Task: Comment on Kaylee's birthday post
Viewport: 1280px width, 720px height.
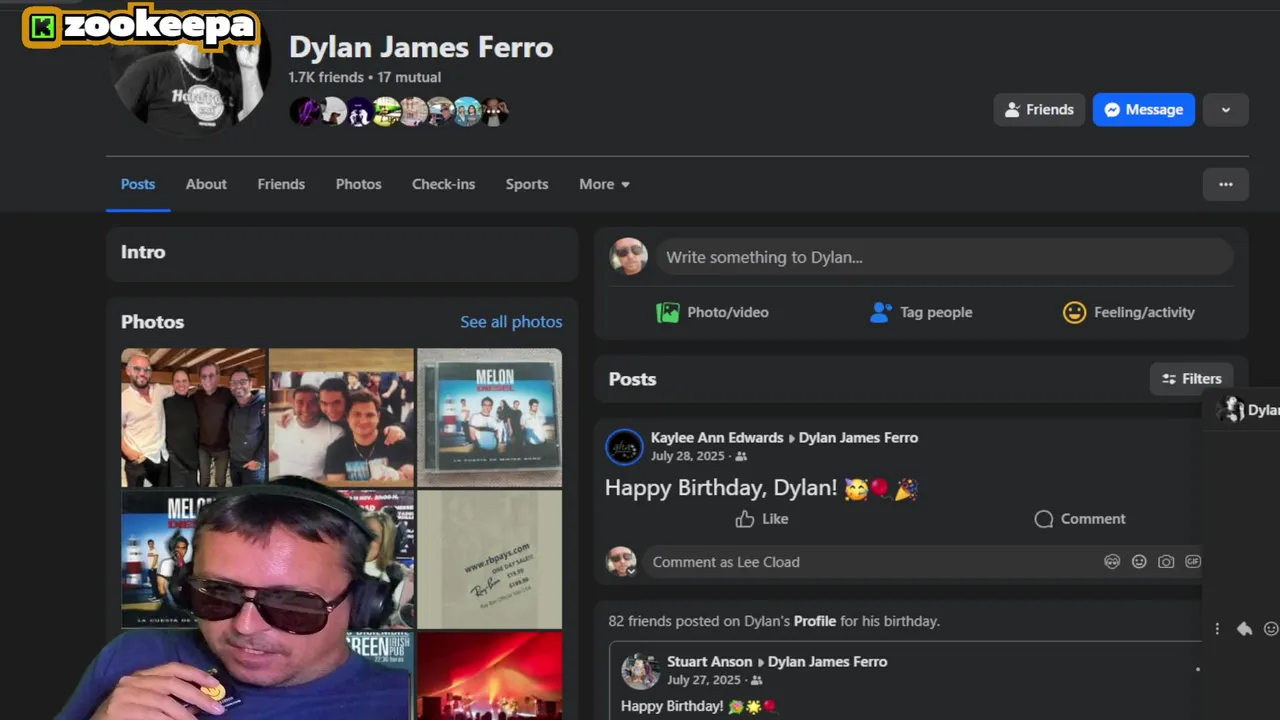Action: coord(1080,519)
